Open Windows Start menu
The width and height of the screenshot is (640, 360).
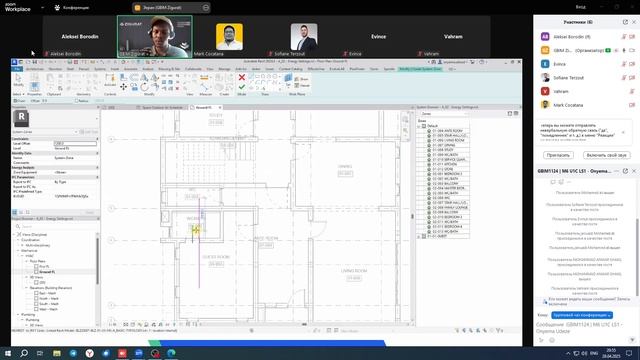(x=8, y=353)
